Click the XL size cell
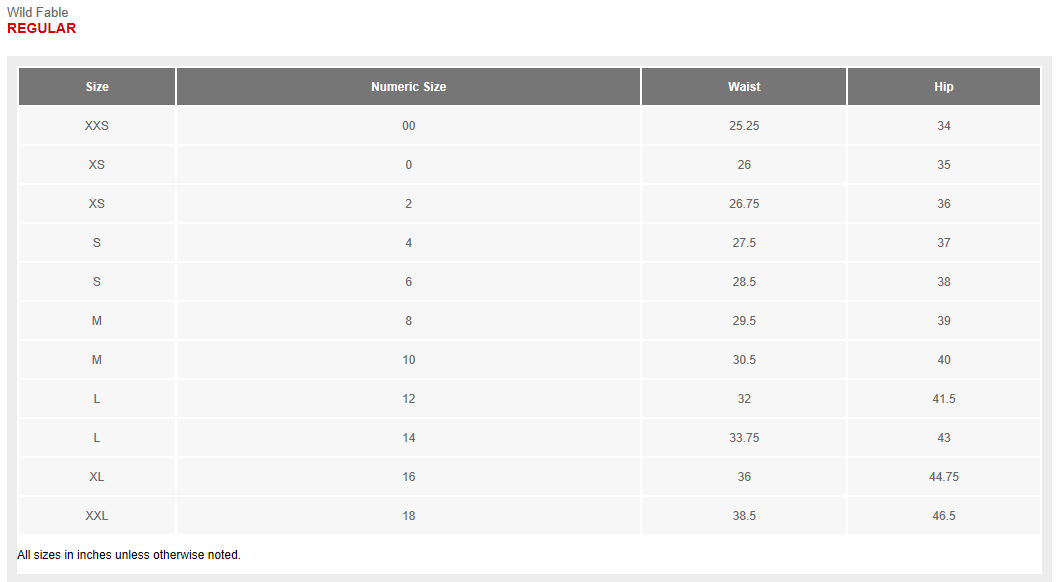The height and width of the screenshot is (582, 1058). [96, 476]
